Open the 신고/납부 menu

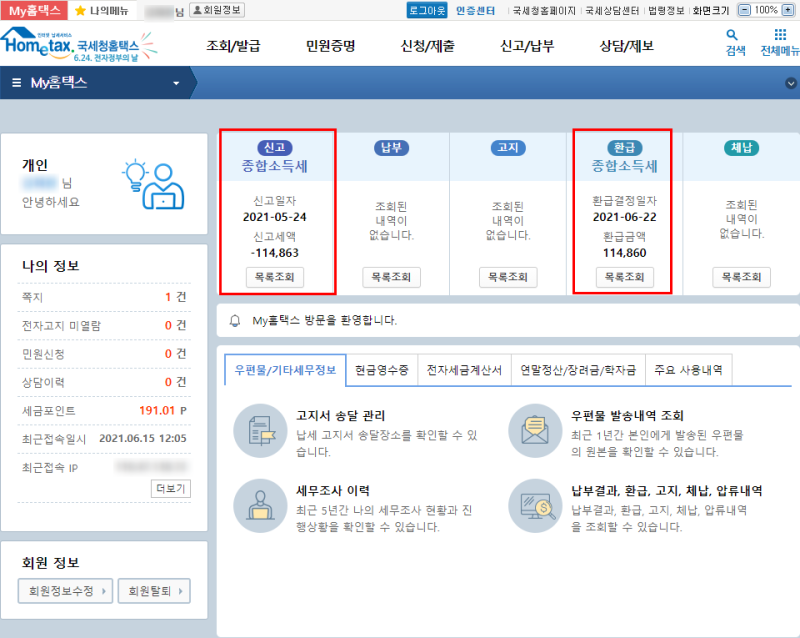pyautogui.click(x=527, y=46)
